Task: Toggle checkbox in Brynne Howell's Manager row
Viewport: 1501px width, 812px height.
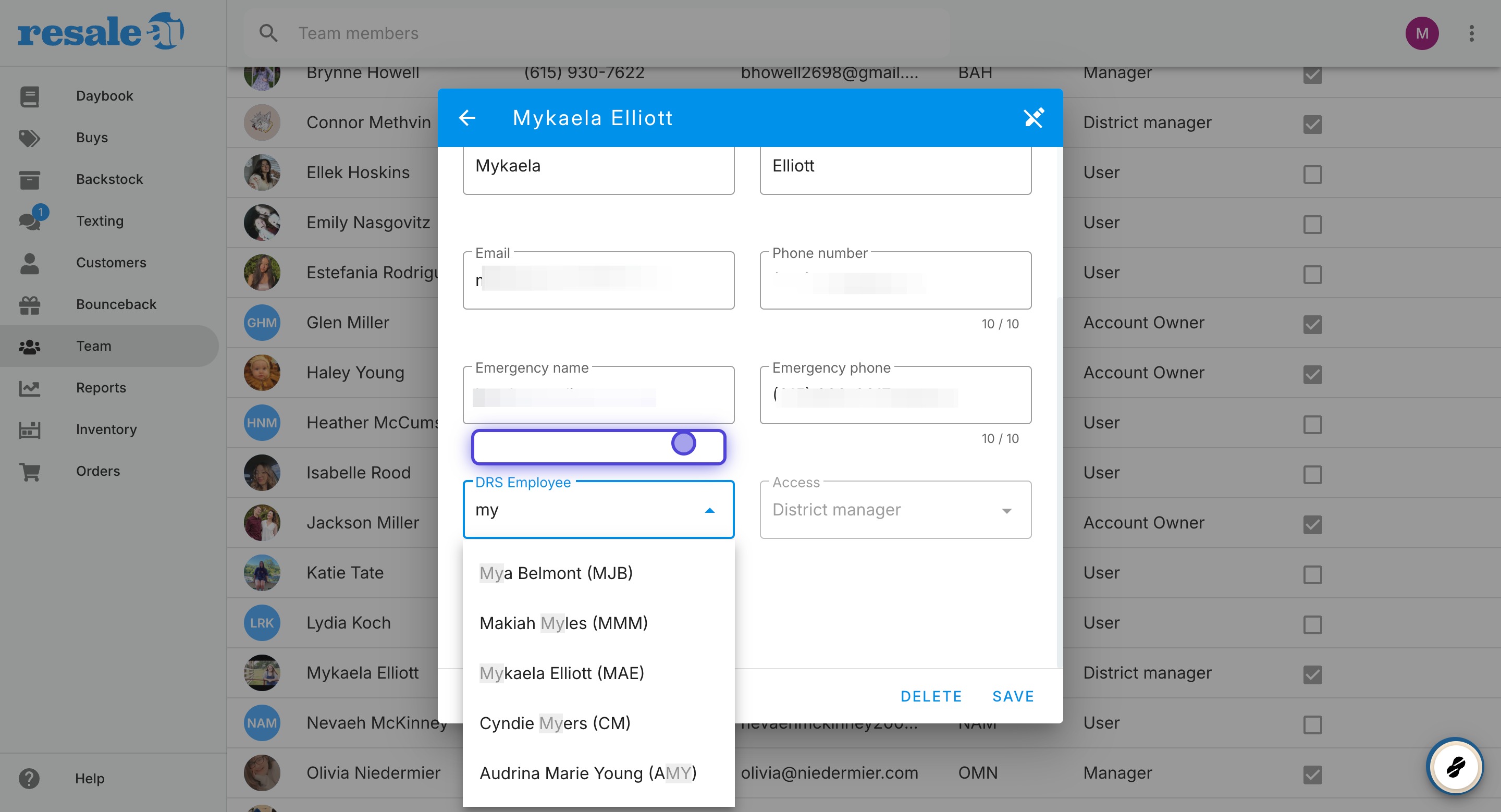Action: tap(1312, 75)
